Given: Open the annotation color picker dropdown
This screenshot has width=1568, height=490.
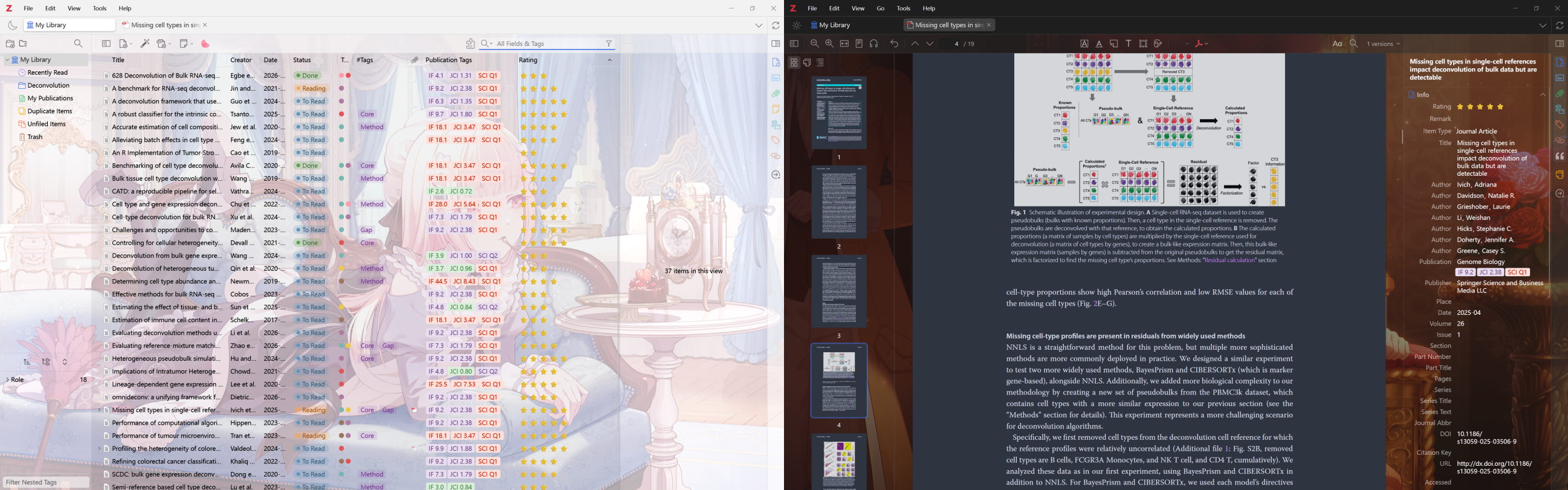Looking at the screenshot, I should 1181,44.
